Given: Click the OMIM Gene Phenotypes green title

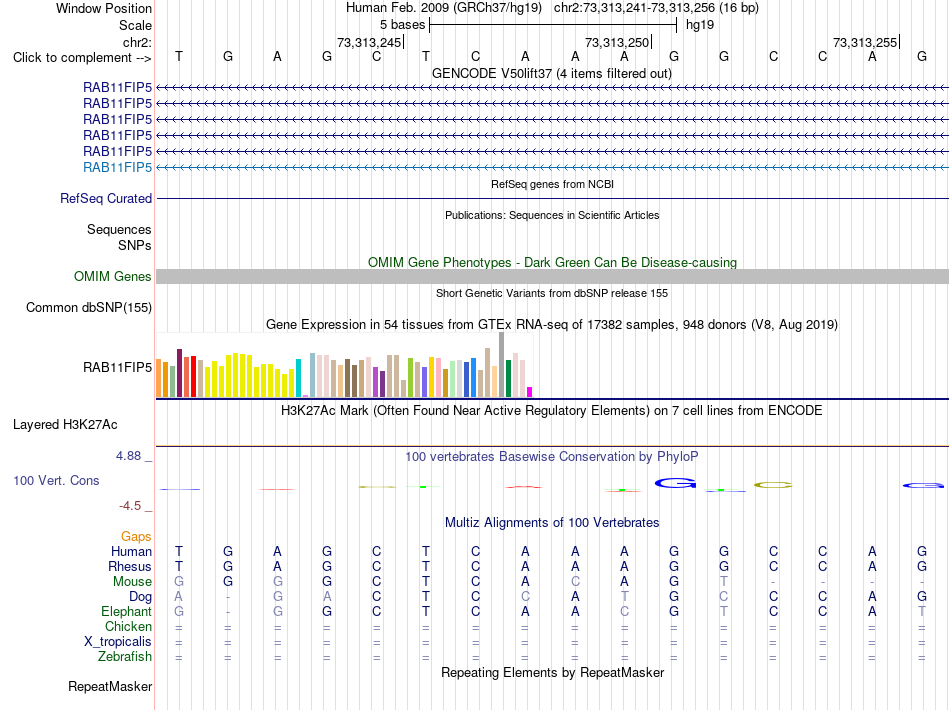Looking at the screenshot, I should point(553,262).
